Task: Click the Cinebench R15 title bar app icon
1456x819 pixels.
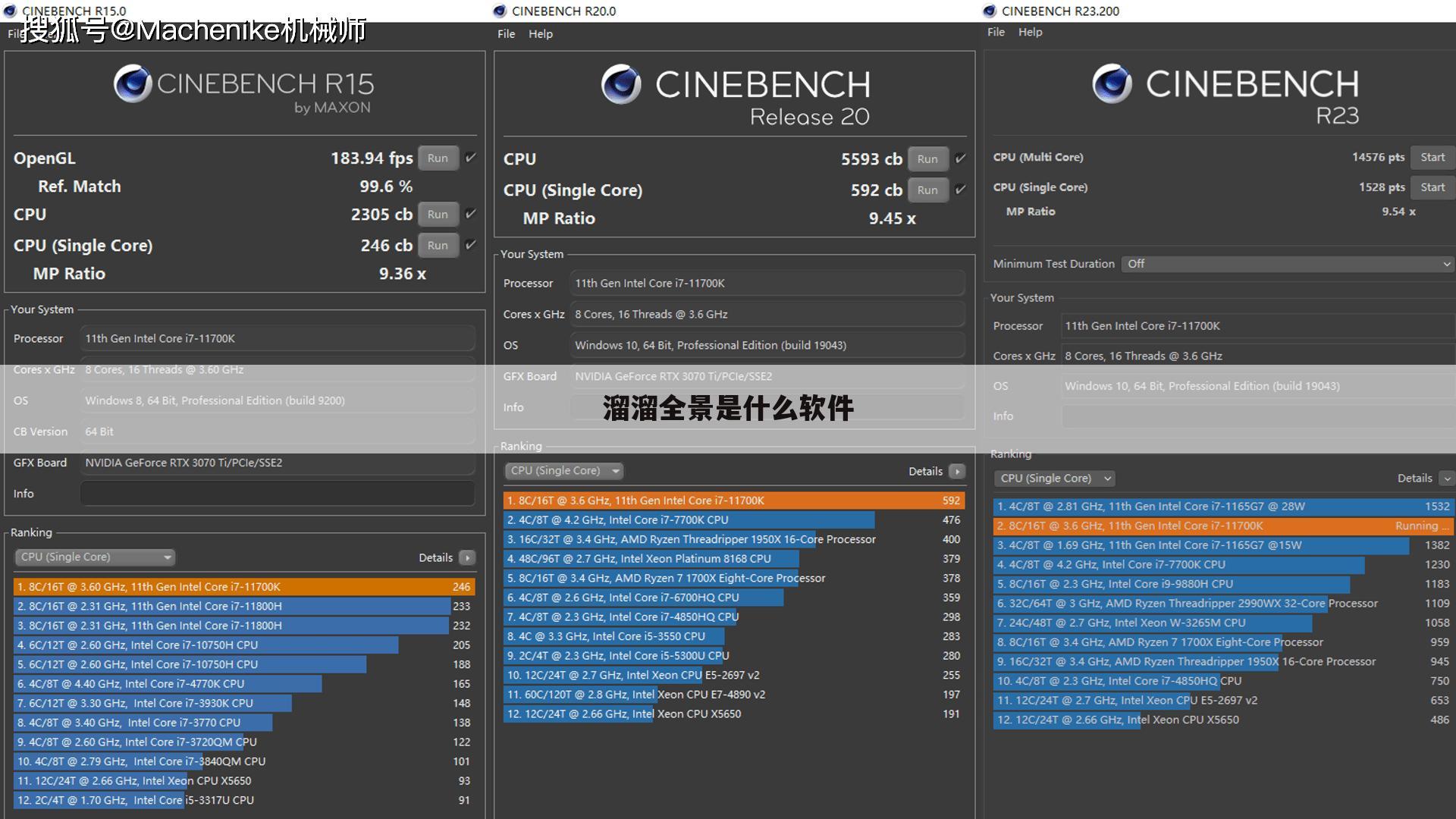Action: 10,11
